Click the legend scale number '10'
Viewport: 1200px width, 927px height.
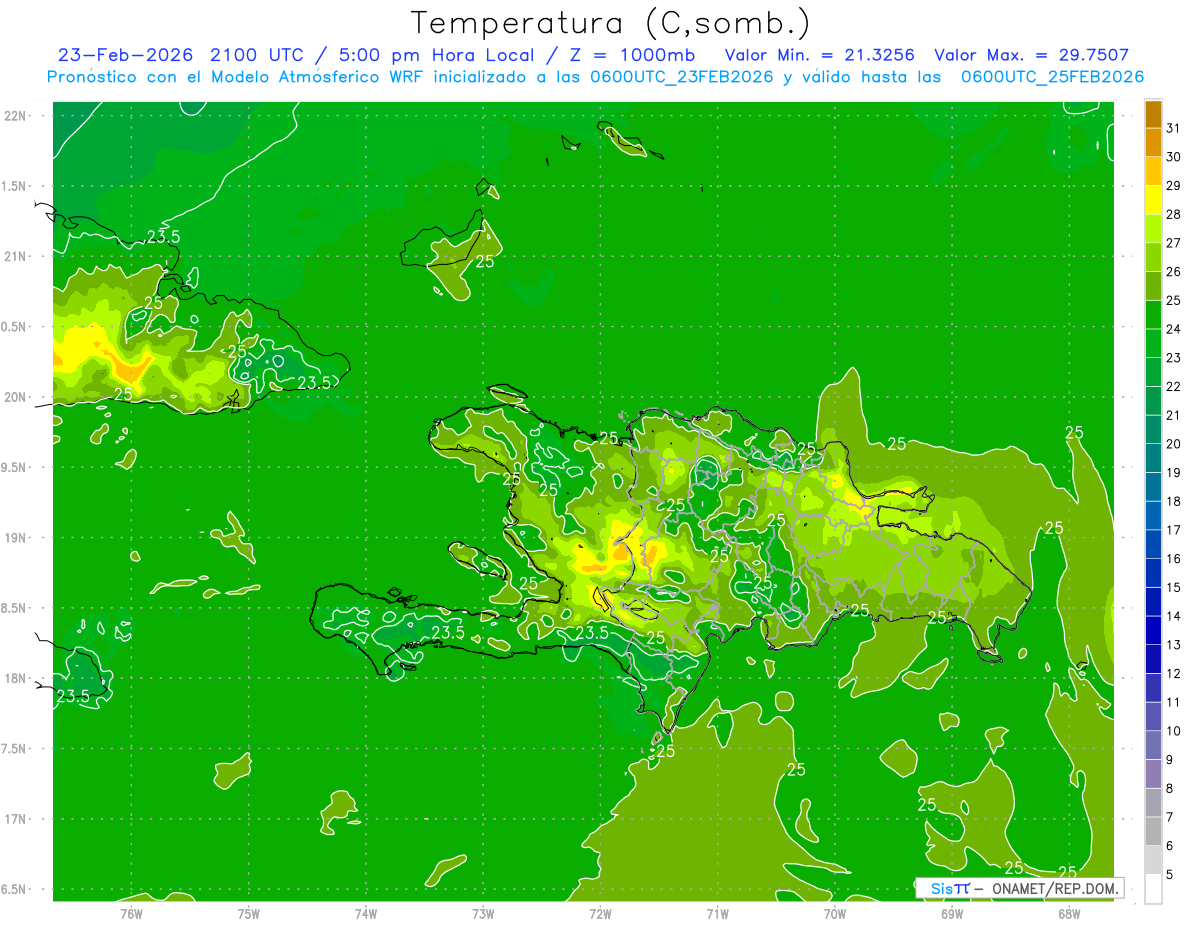click(x=1174, y=731)
